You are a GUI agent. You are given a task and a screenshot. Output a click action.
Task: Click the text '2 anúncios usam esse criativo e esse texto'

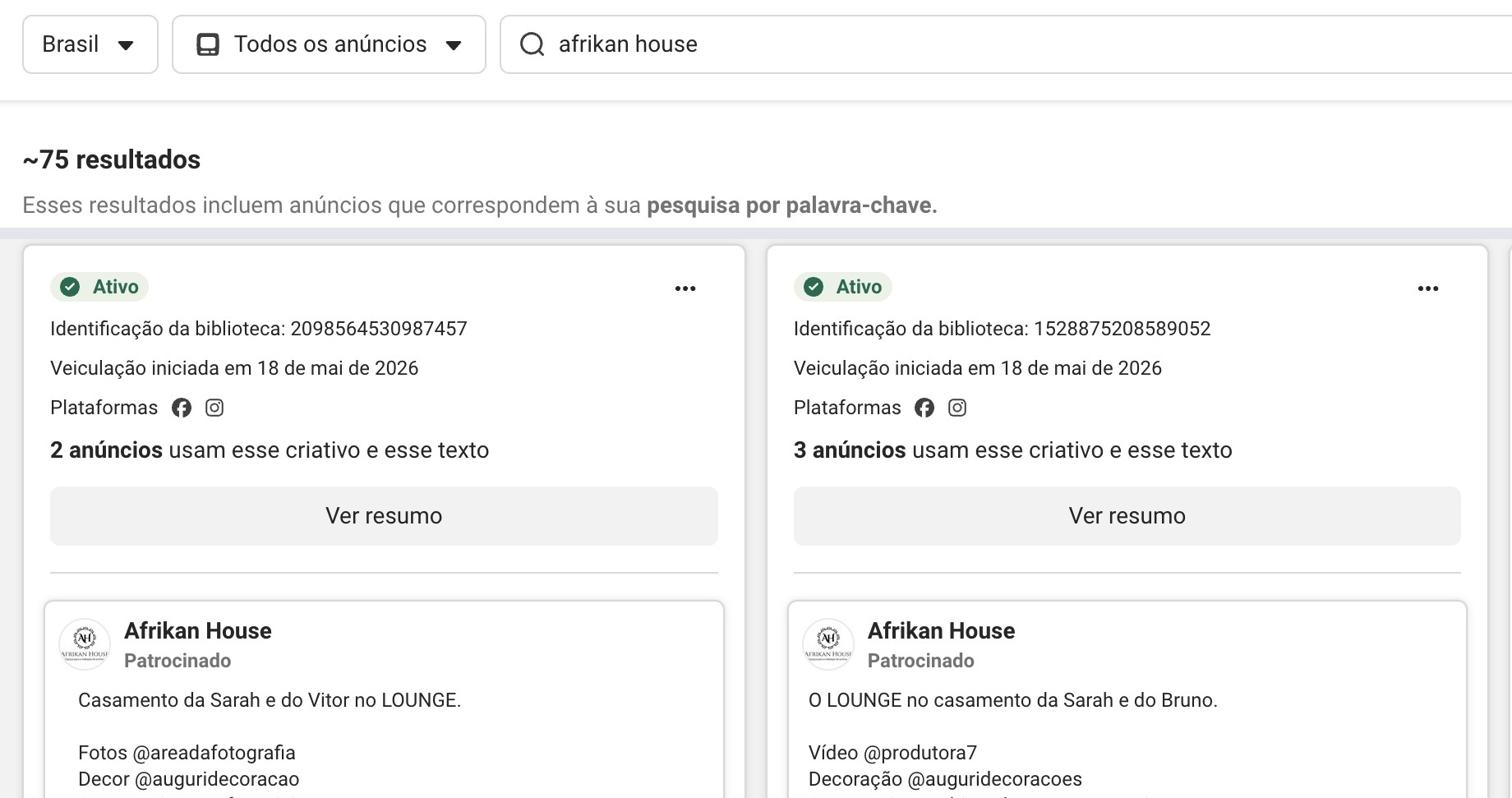pos(270,450)
